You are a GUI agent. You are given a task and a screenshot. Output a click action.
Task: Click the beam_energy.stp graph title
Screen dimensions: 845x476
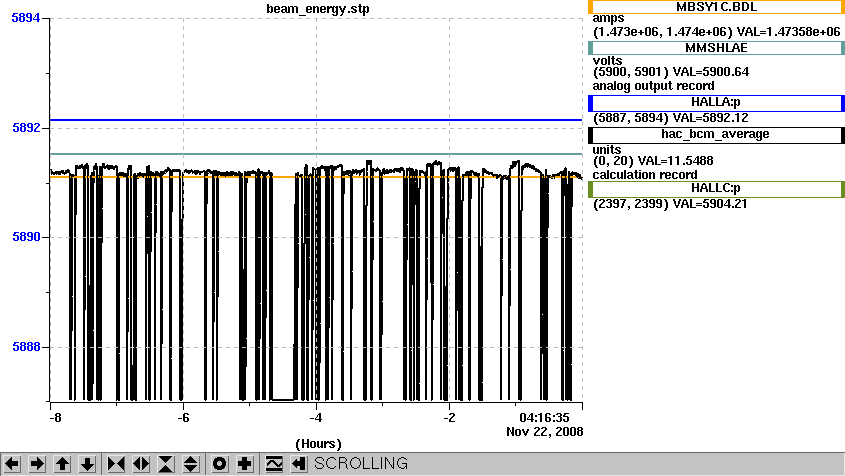[318, 9]
